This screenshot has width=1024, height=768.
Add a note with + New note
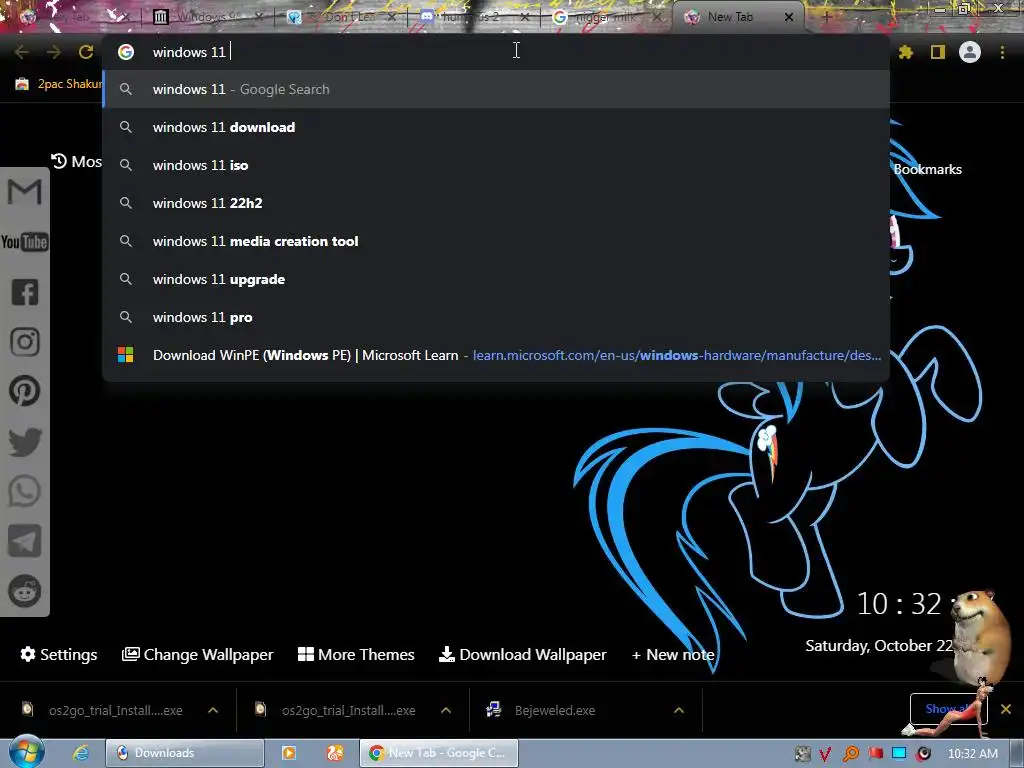[x=673, y=654]
